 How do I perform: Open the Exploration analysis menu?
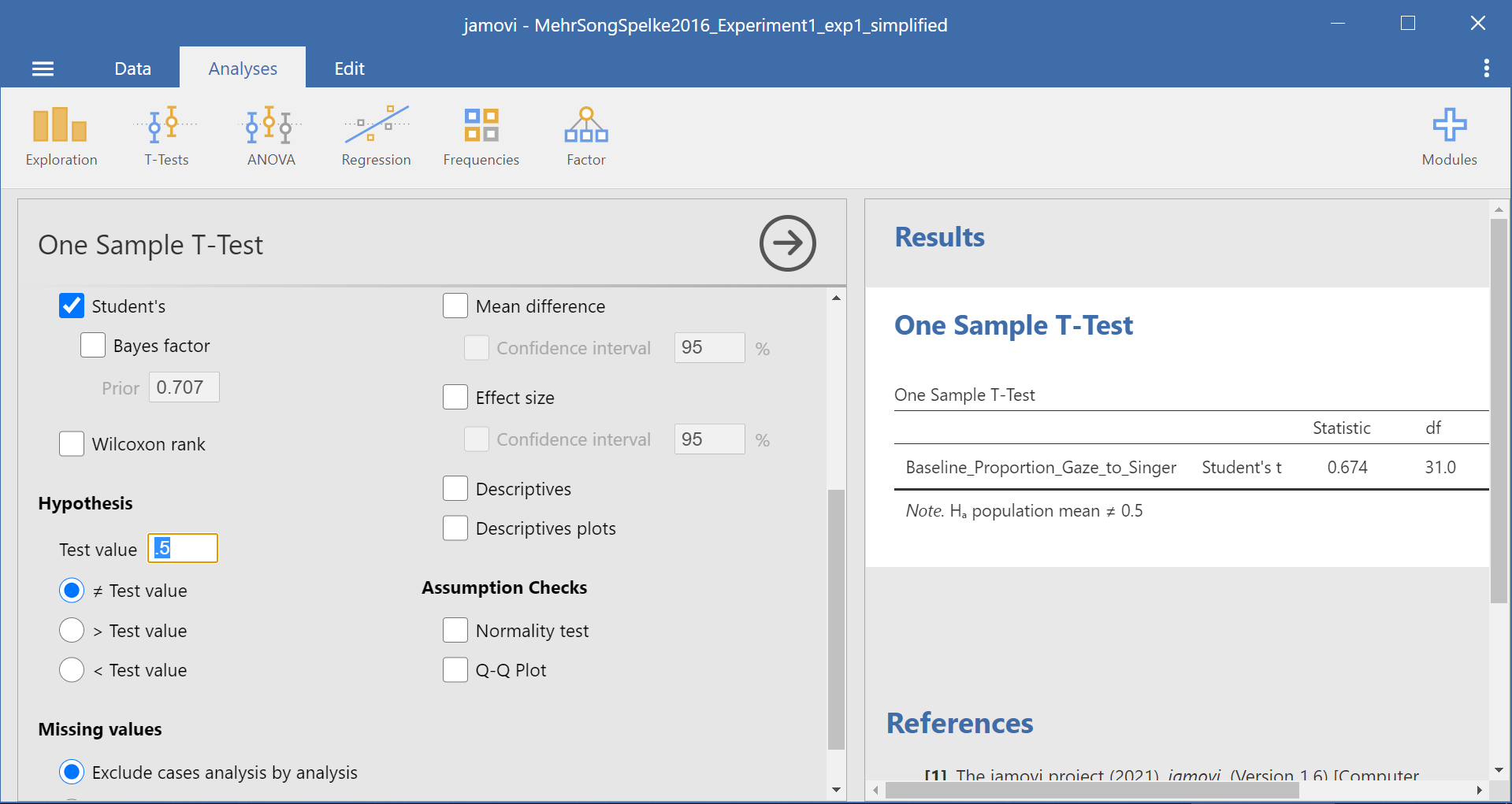click(x=61, y=137)
